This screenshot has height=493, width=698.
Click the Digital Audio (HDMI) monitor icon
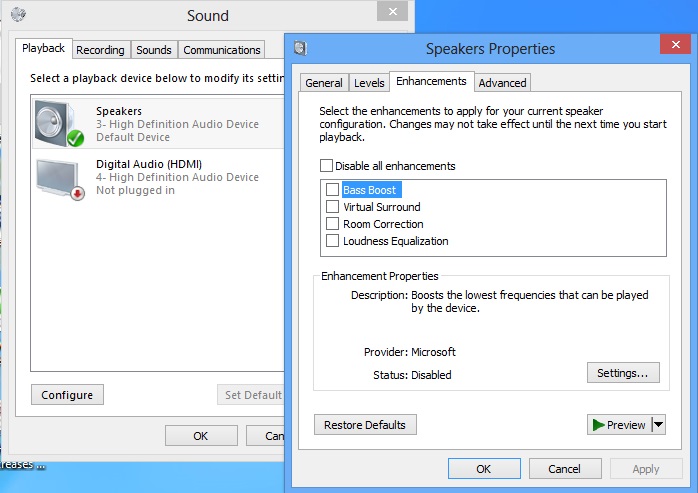tap(60, 179)
